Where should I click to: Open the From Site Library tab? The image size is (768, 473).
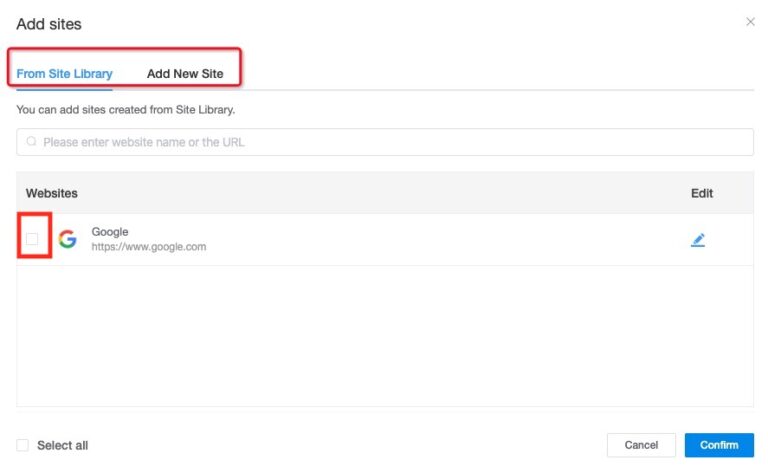64,74
